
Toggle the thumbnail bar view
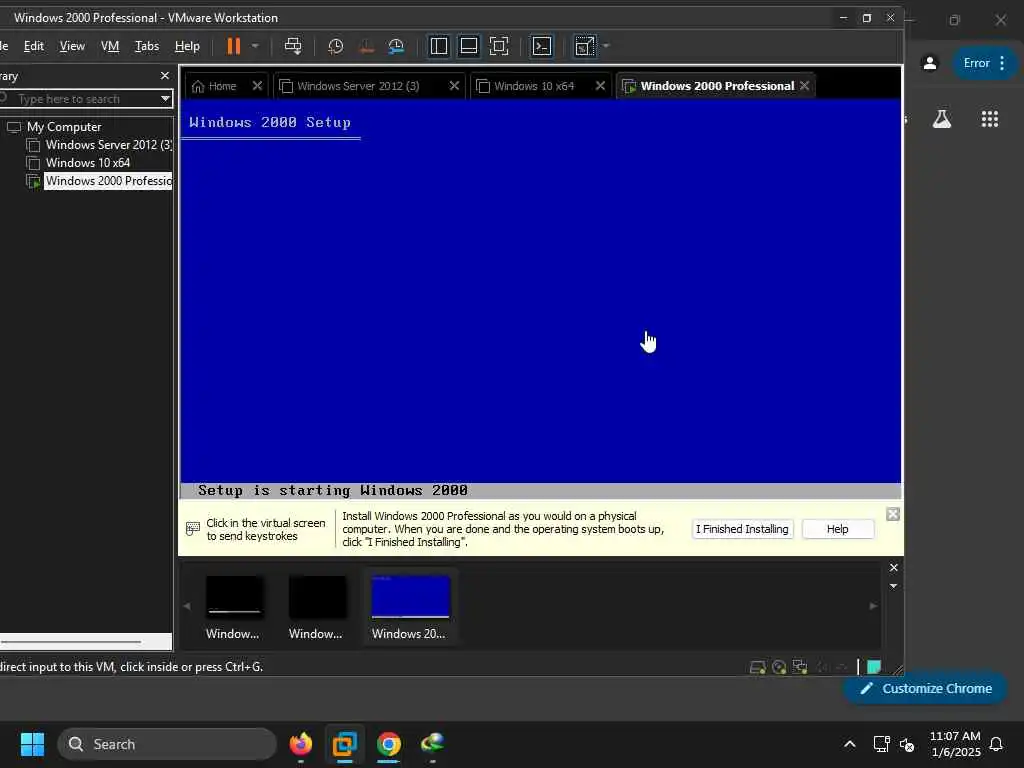pyautogui.click(x=469, y=46)
